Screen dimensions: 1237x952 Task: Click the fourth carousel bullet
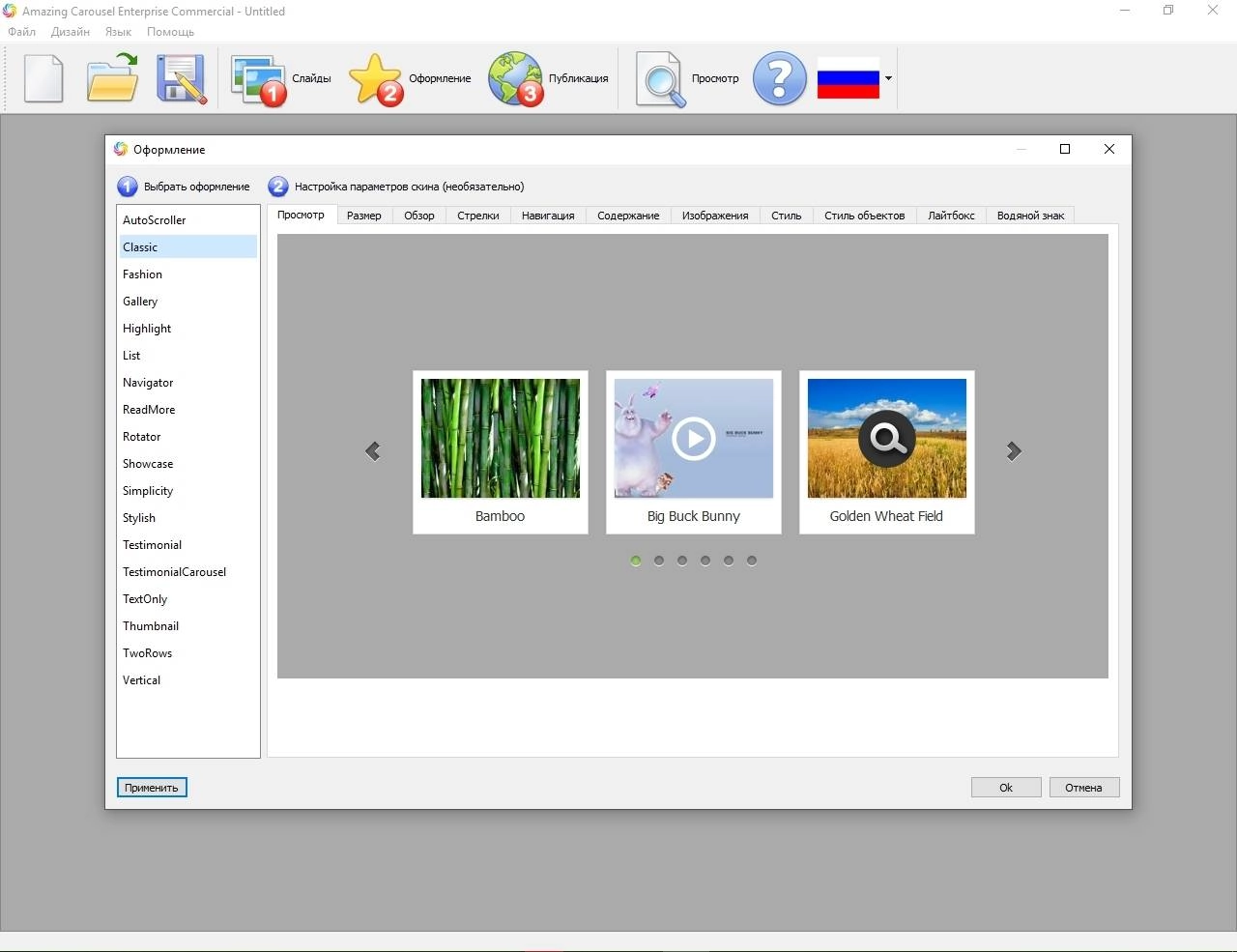(705, 561)
